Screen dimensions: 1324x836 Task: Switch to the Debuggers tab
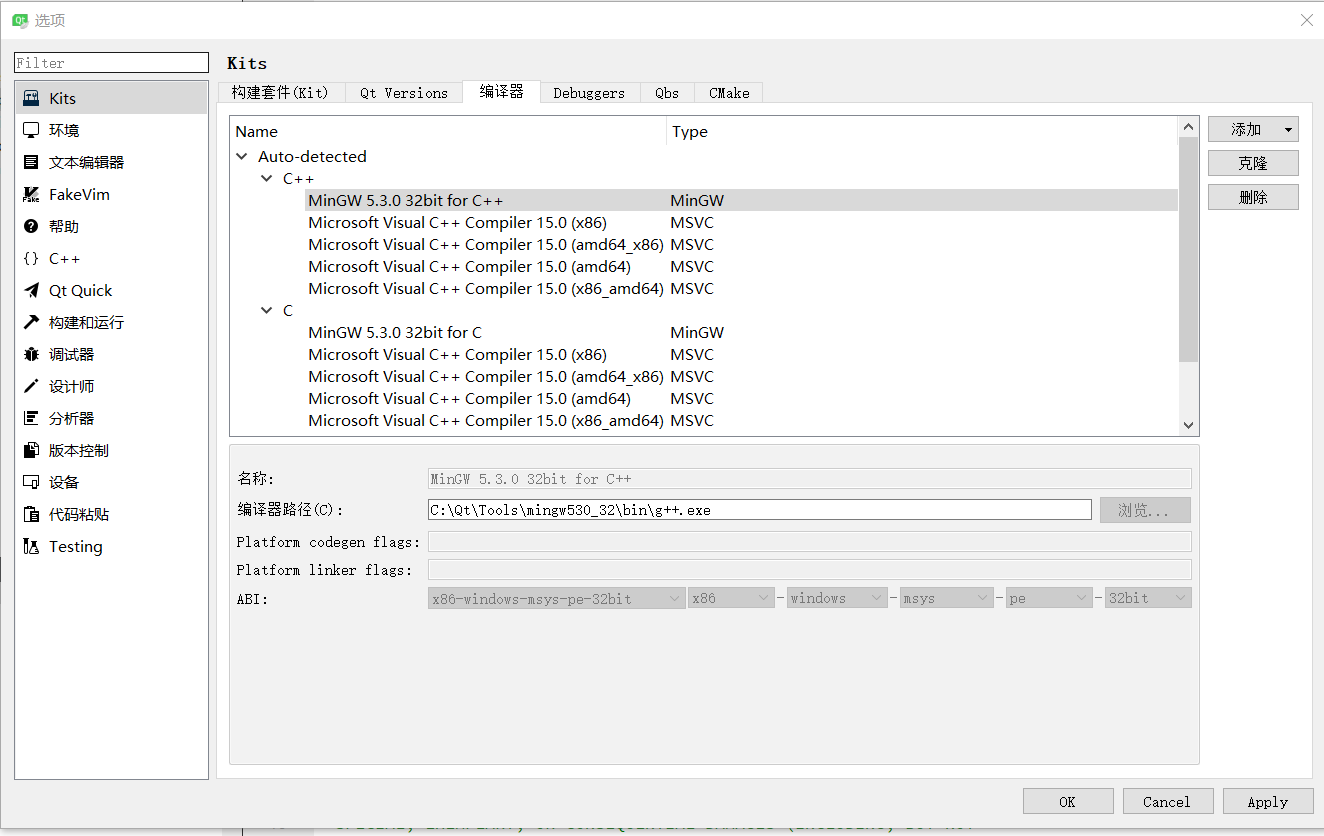coord(589,92)
